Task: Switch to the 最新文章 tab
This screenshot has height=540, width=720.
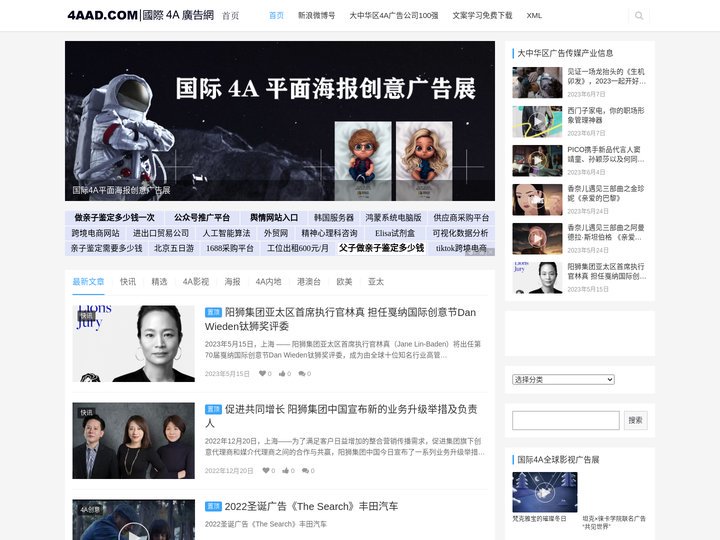Action: pyautogui.click(x=88, y=281)
